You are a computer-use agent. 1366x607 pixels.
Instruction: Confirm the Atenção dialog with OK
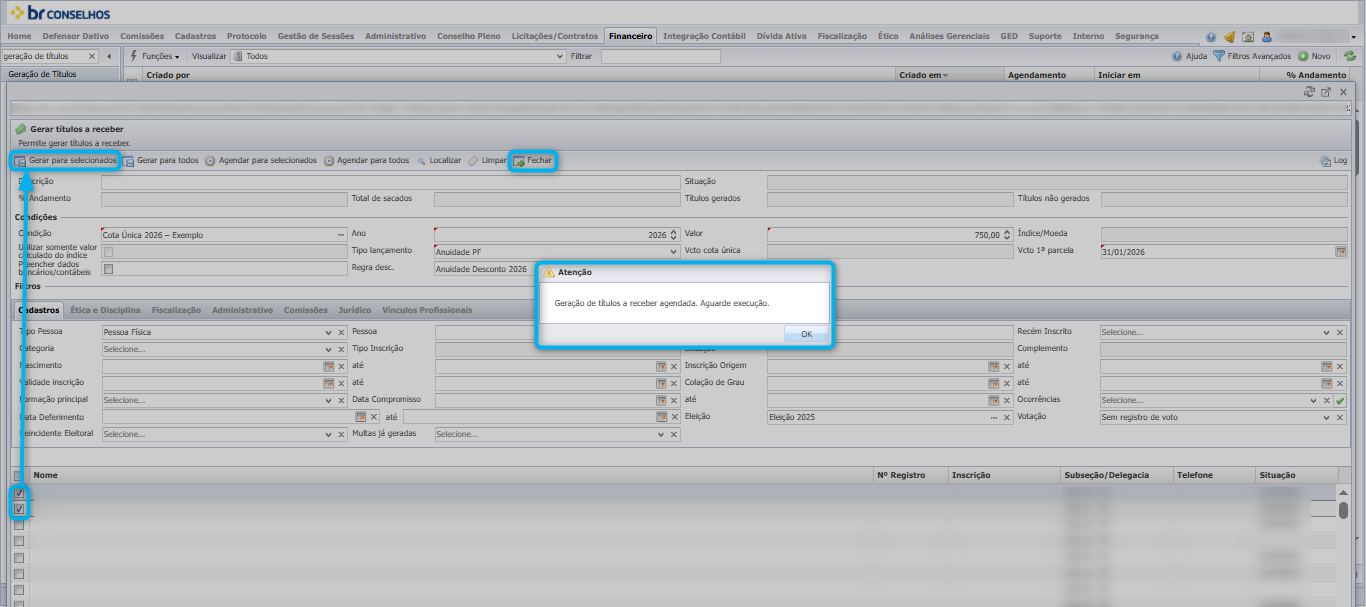(806, 334)
